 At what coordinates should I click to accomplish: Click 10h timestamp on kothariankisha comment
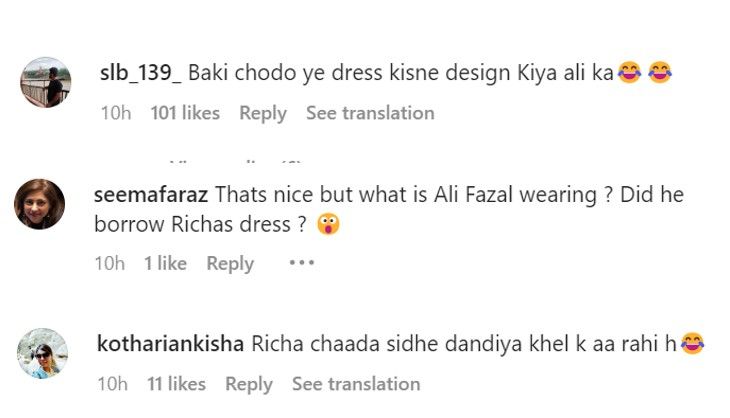(113, 384)
